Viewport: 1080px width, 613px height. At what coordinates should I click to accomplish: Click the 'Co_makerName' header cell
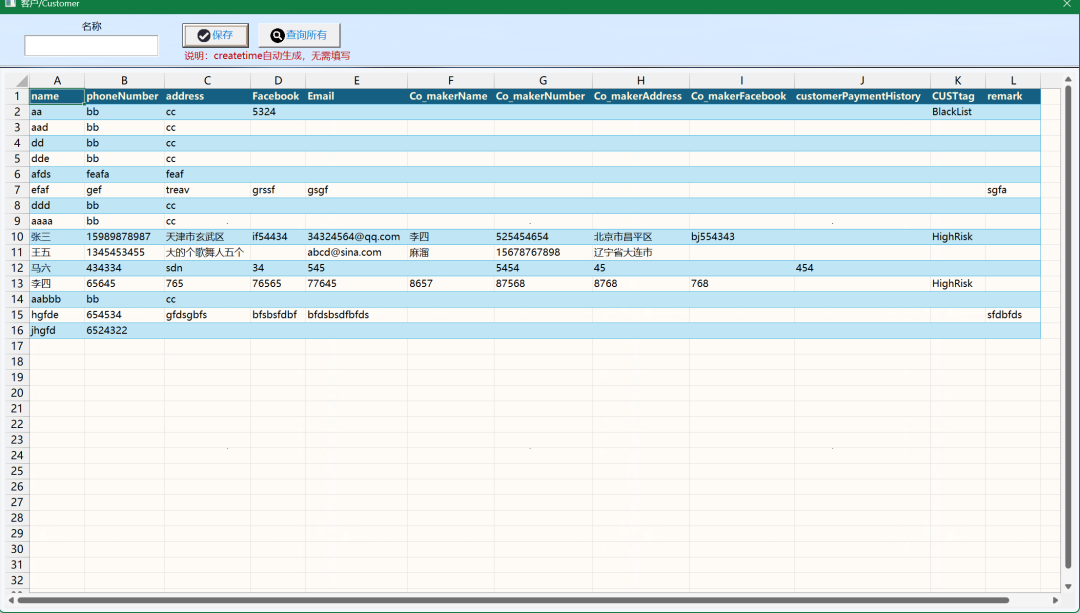450,96
